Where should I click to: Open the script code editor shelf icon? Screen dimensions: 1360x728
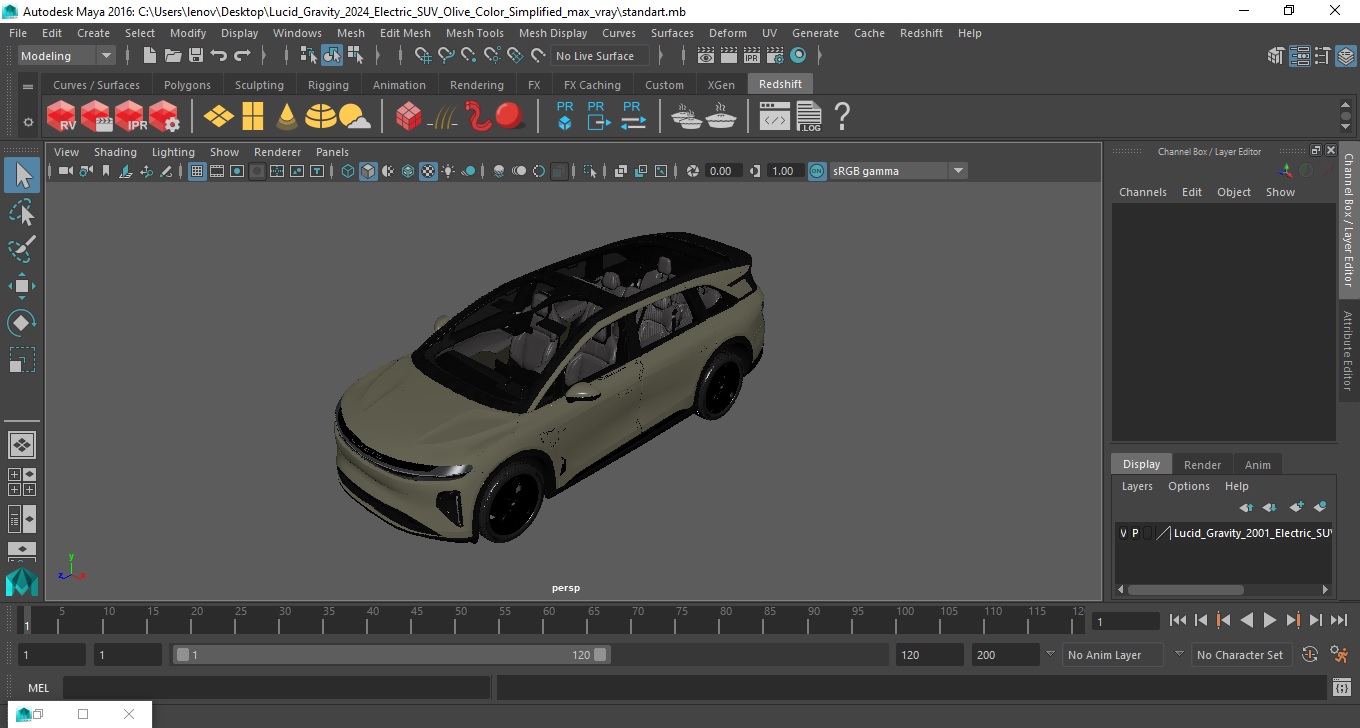click(x=775, y=118)
